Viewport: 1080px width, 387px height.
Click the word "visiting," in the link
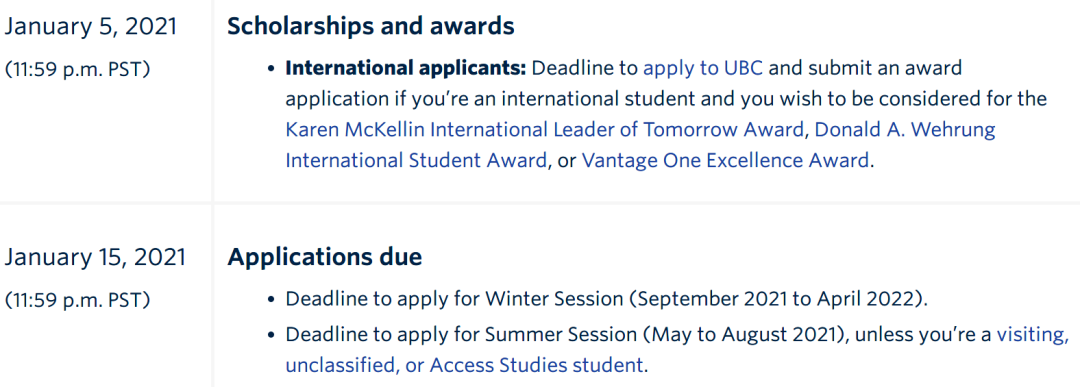pos(1033,335)
